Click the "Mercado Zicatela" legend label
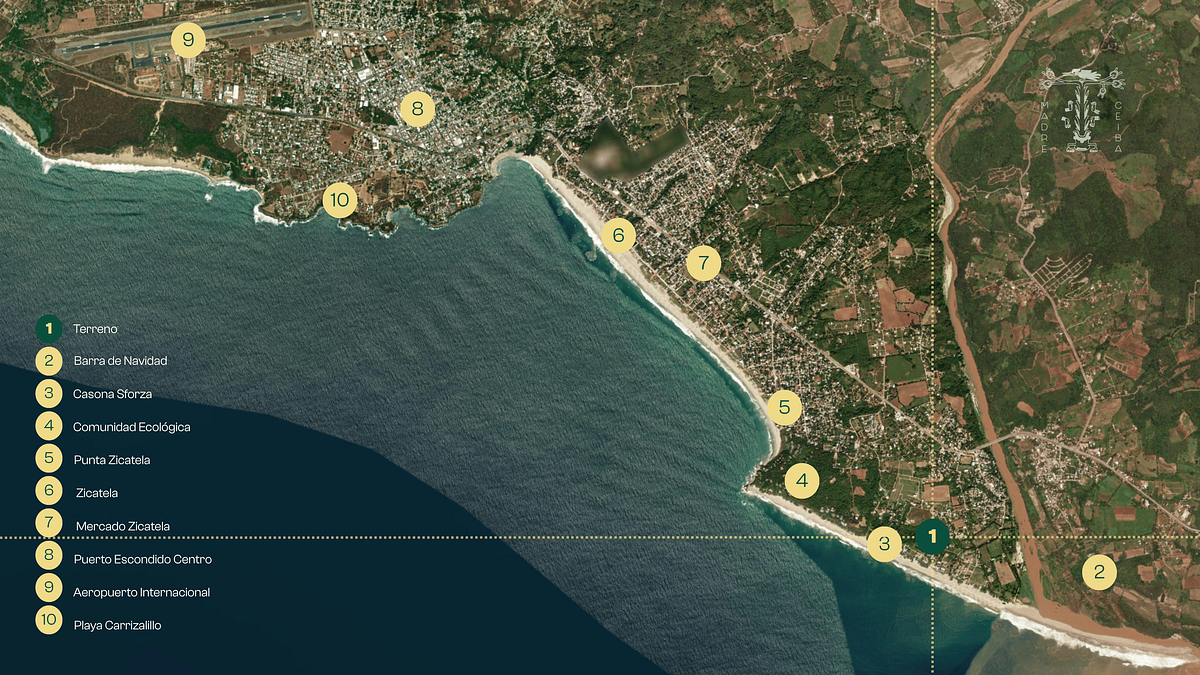Image resolution: width=1200 pixels, height=675 pixels. coord(123,526)
